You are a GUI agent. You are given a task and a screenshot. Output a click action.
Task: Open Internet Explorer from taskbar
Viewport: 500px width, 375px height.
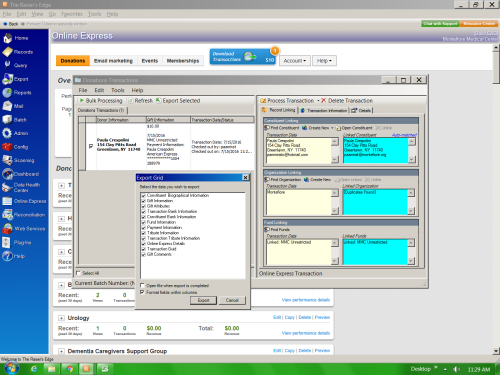click(x=34, y=369)
